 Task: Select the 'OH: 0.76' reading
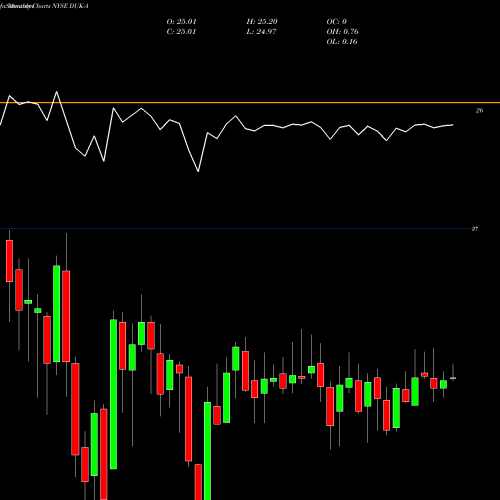(x=342, y=32)
